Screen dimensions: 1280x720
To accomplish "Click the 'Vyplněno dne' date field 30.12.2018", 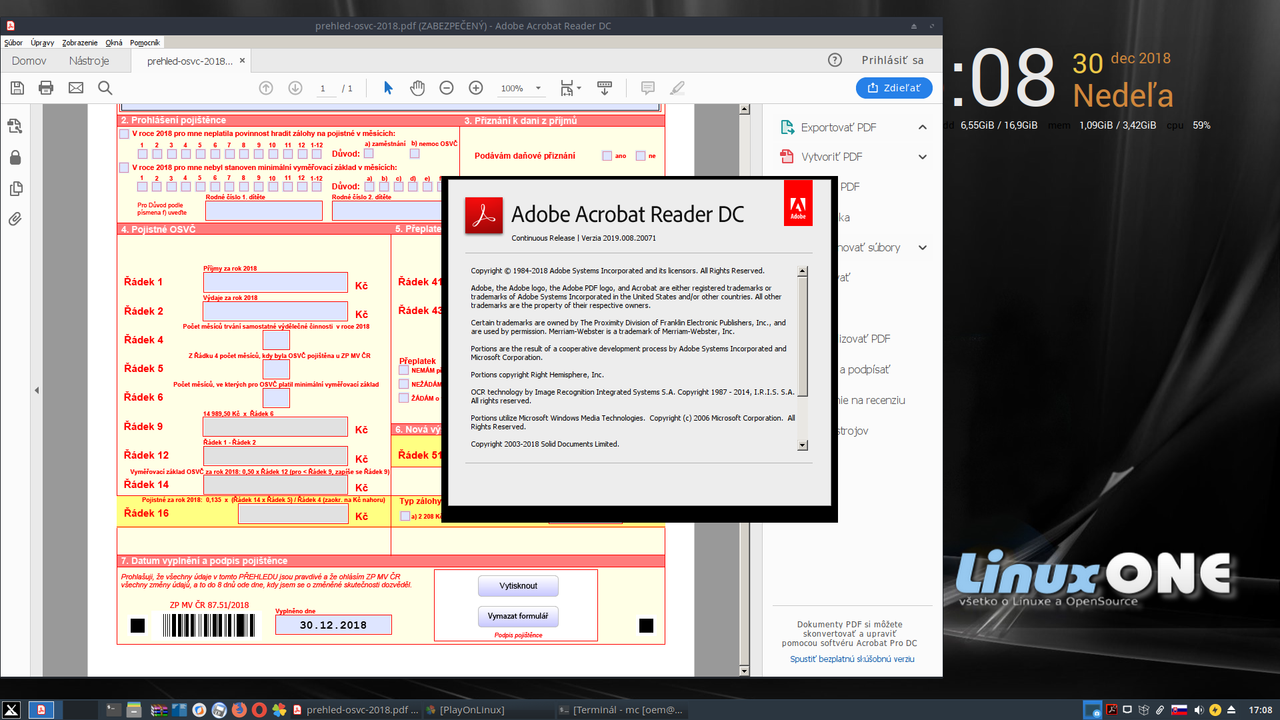I will [x=333, y=625].
